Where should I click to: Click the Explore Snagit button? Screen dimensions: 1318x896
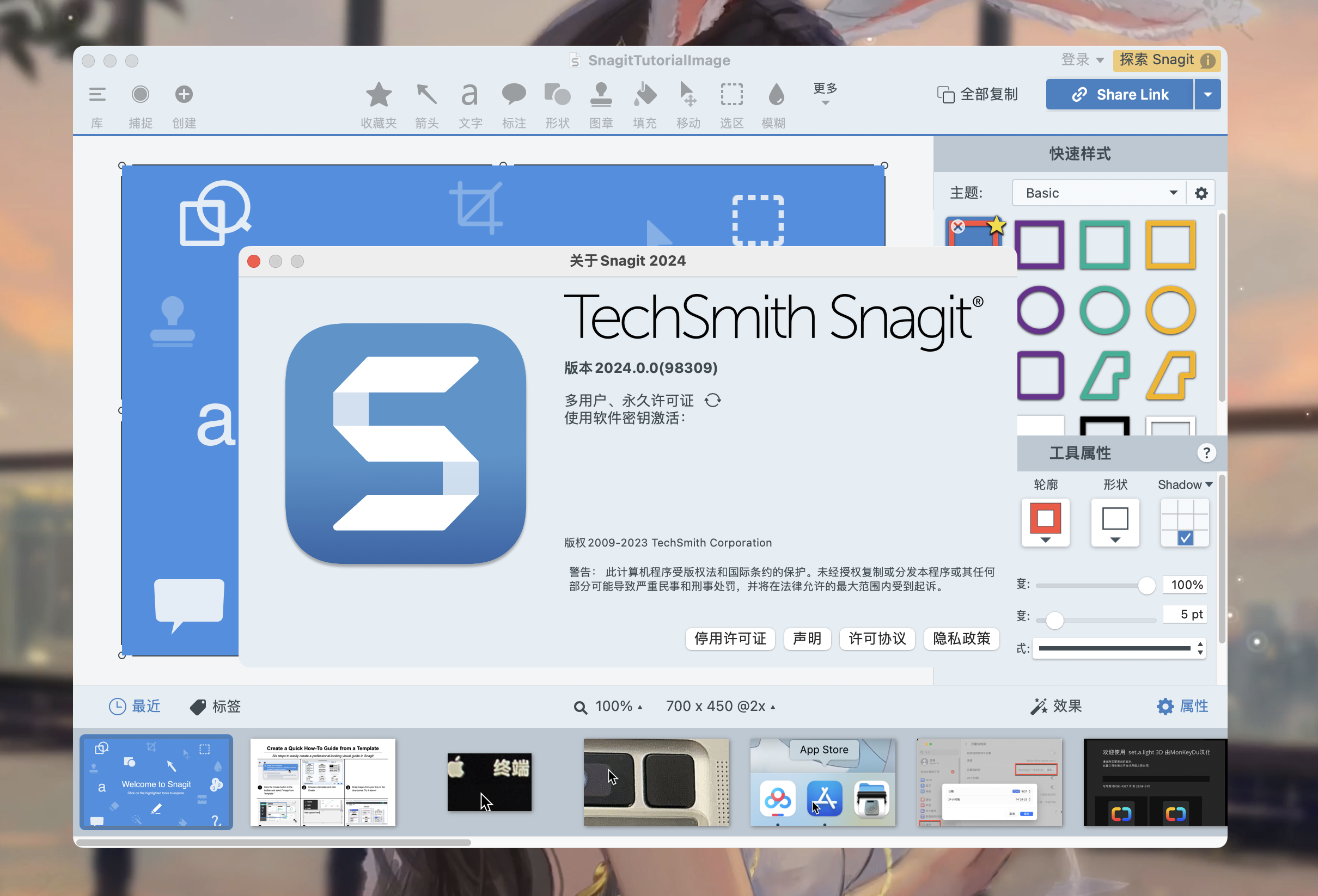click(1167, 60)
